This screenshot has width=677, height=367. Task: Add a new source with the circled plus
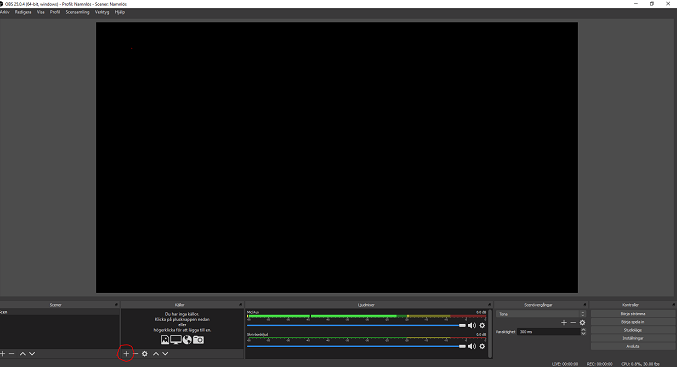(x=126, y=354)
